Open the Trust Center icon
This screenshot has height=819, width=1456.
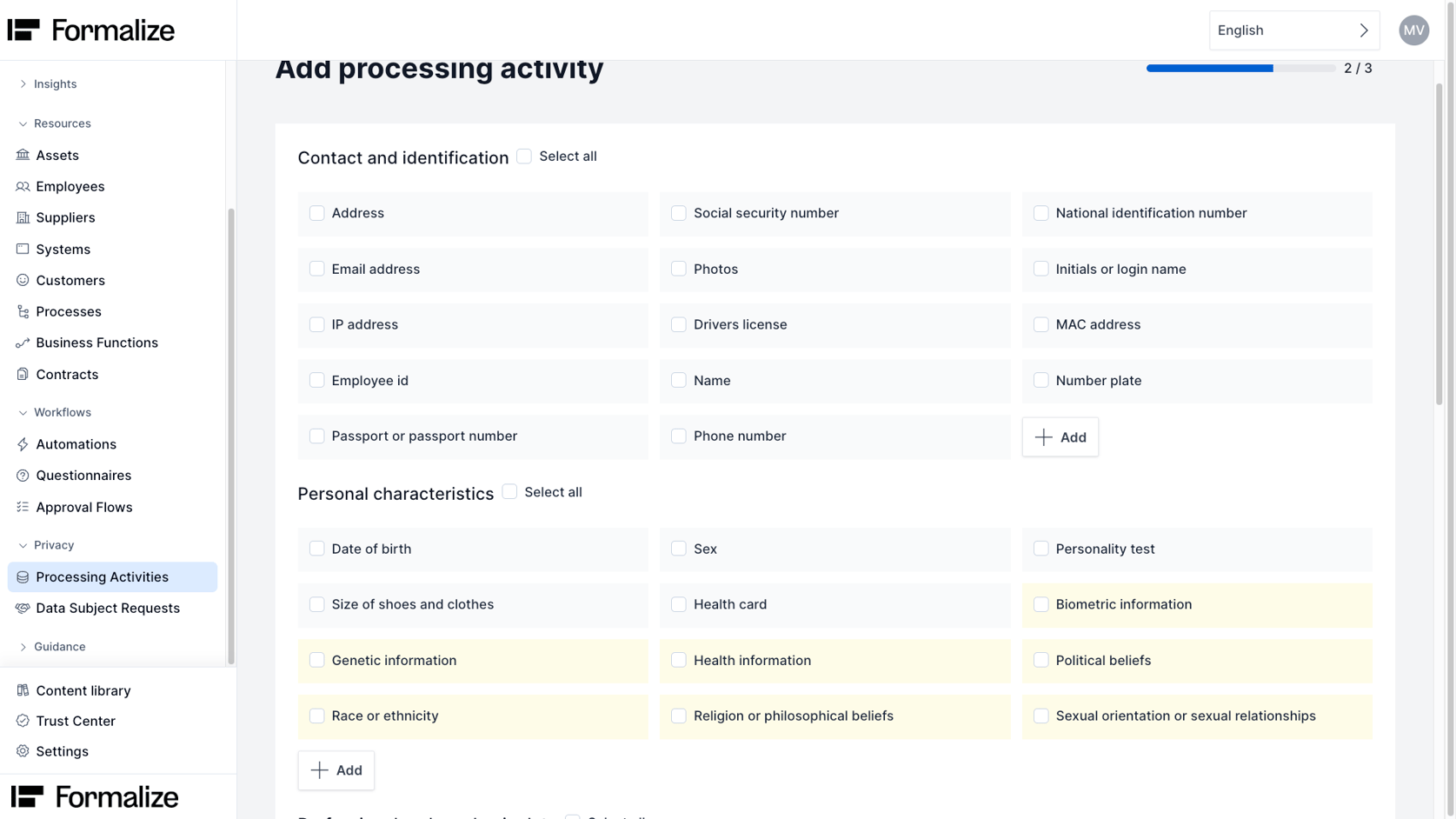click(23, 721)
